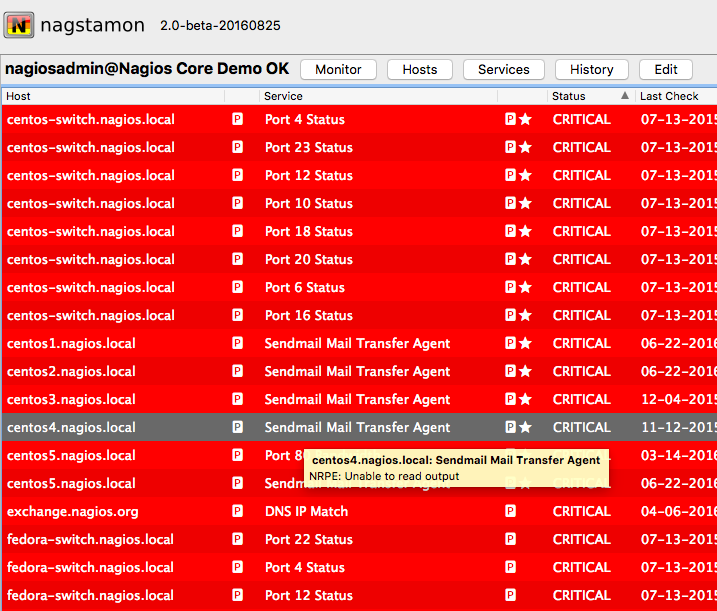This screenshot has height=611, width=717.
Task: Click the star icon on the Port 6 Status row
Action: tap(525, 287)
